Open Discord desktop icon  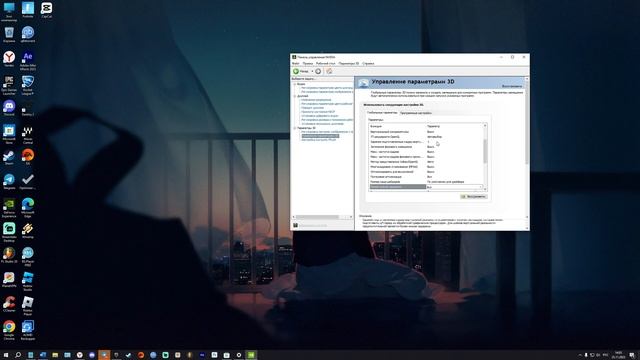coord(9,108)
